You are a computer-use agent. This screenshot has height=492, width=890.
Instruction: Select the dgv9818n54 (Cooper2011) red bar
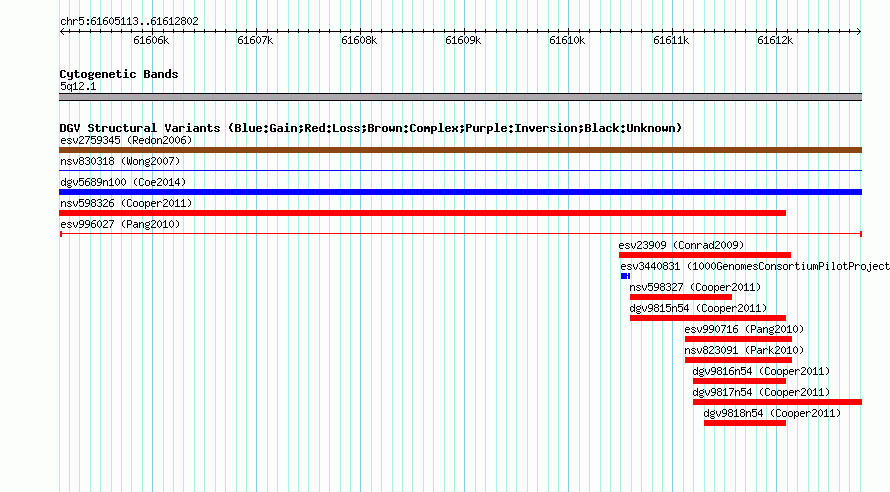745,423
